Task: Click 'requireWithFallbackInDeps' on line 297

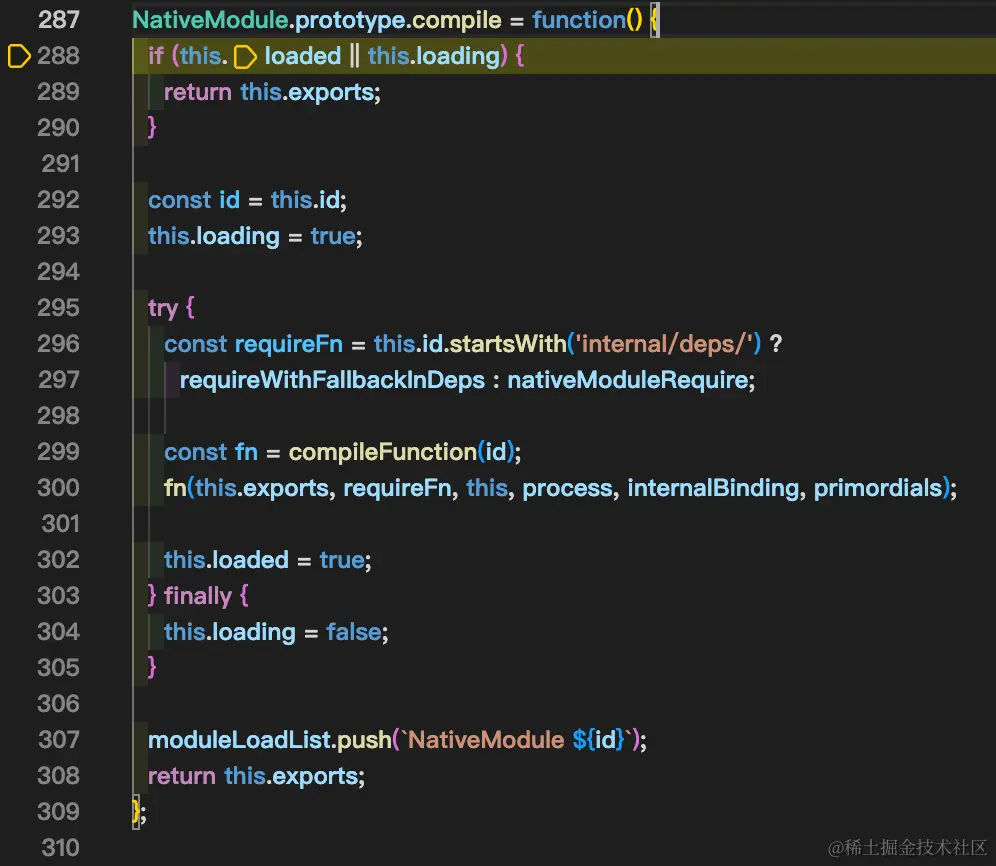Action: pos(332,381)
